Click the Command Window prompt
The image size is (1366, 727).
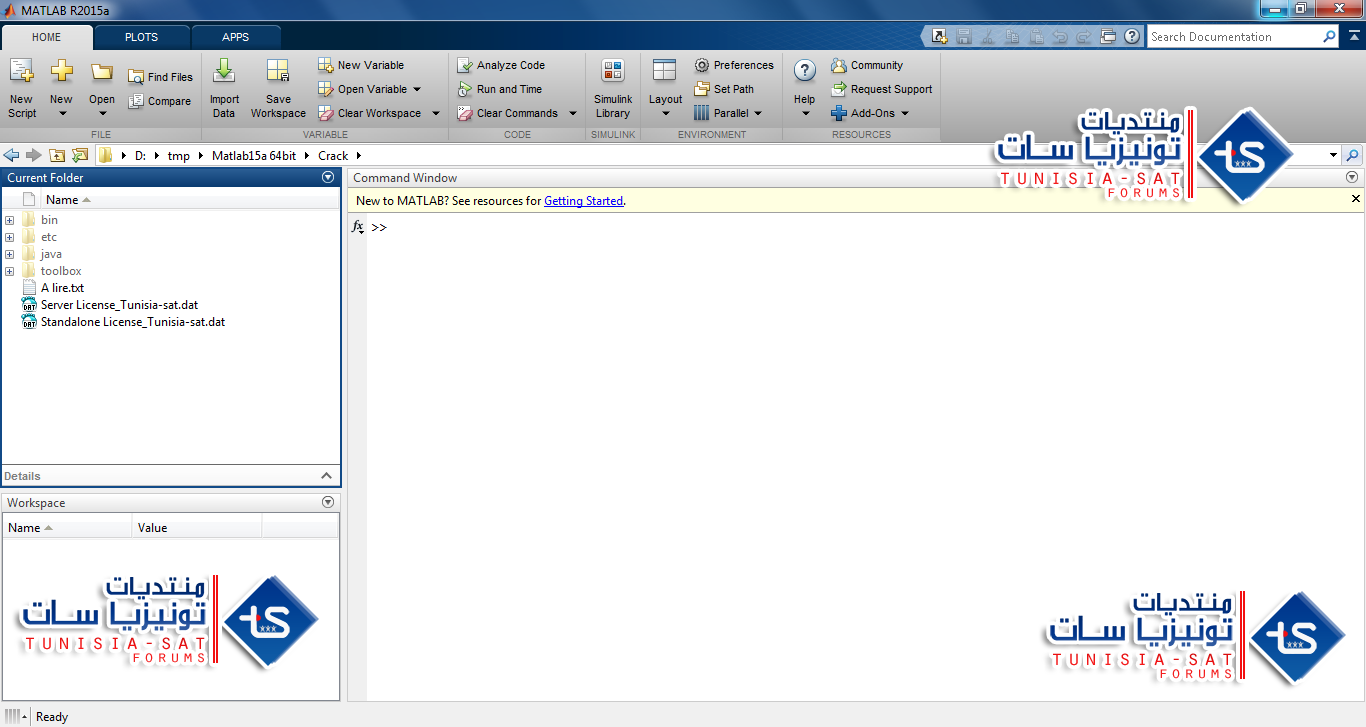(x=379, y=228)
